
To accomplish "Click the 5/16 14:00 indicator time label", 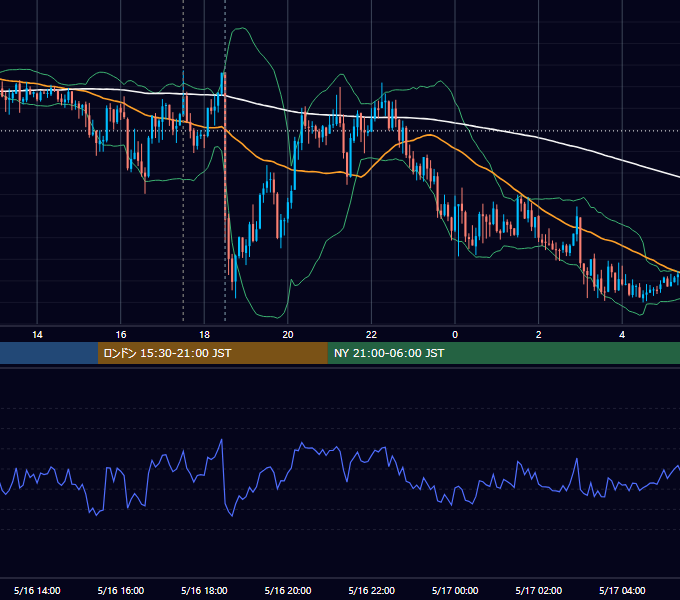I will [x=37, y=590].
